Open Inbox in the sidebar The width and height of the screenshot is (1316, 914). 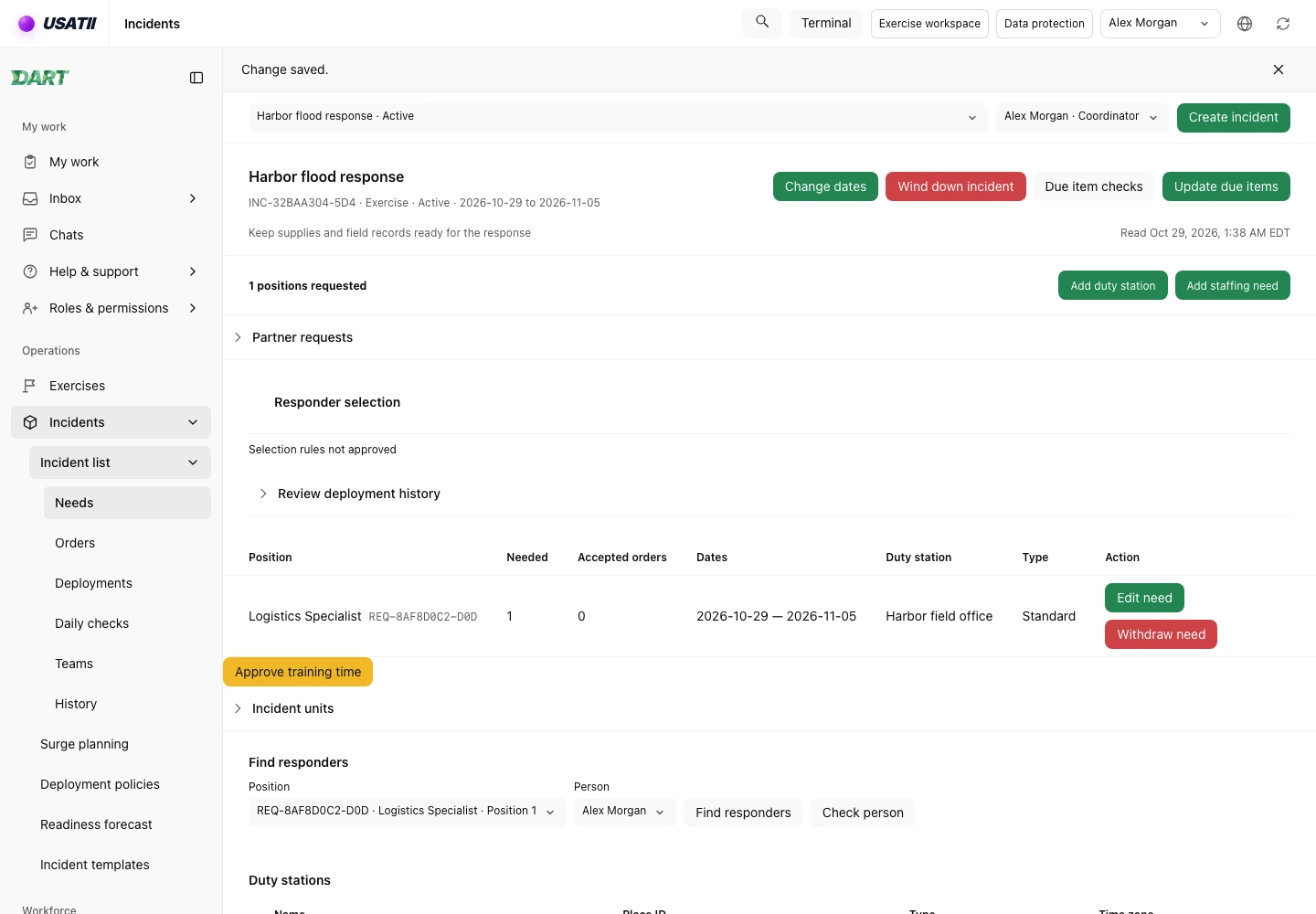pyautogui.click(x=111, y=198)
